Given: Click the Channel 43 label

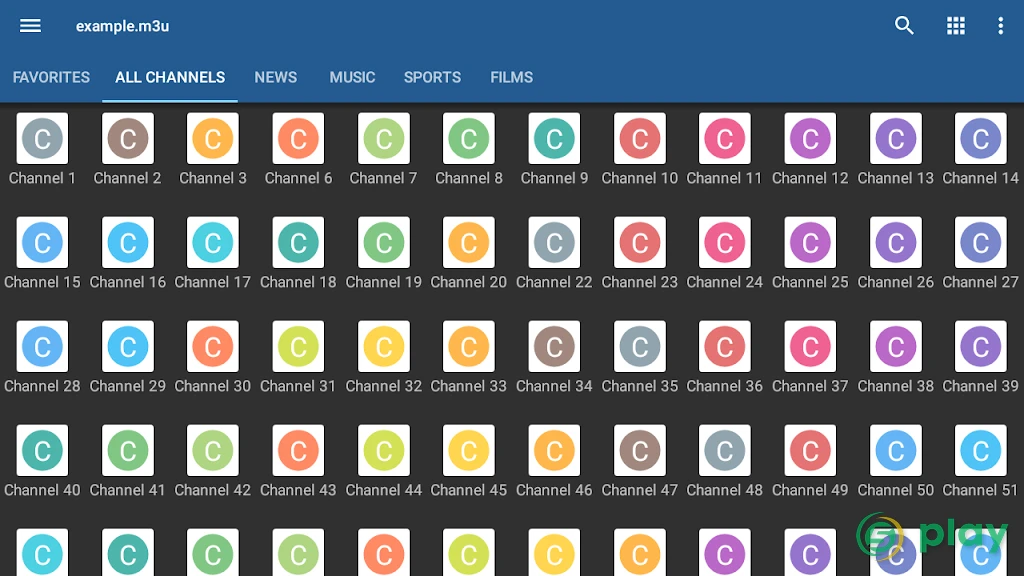Looking at the screenshot, I should (298, 490).
